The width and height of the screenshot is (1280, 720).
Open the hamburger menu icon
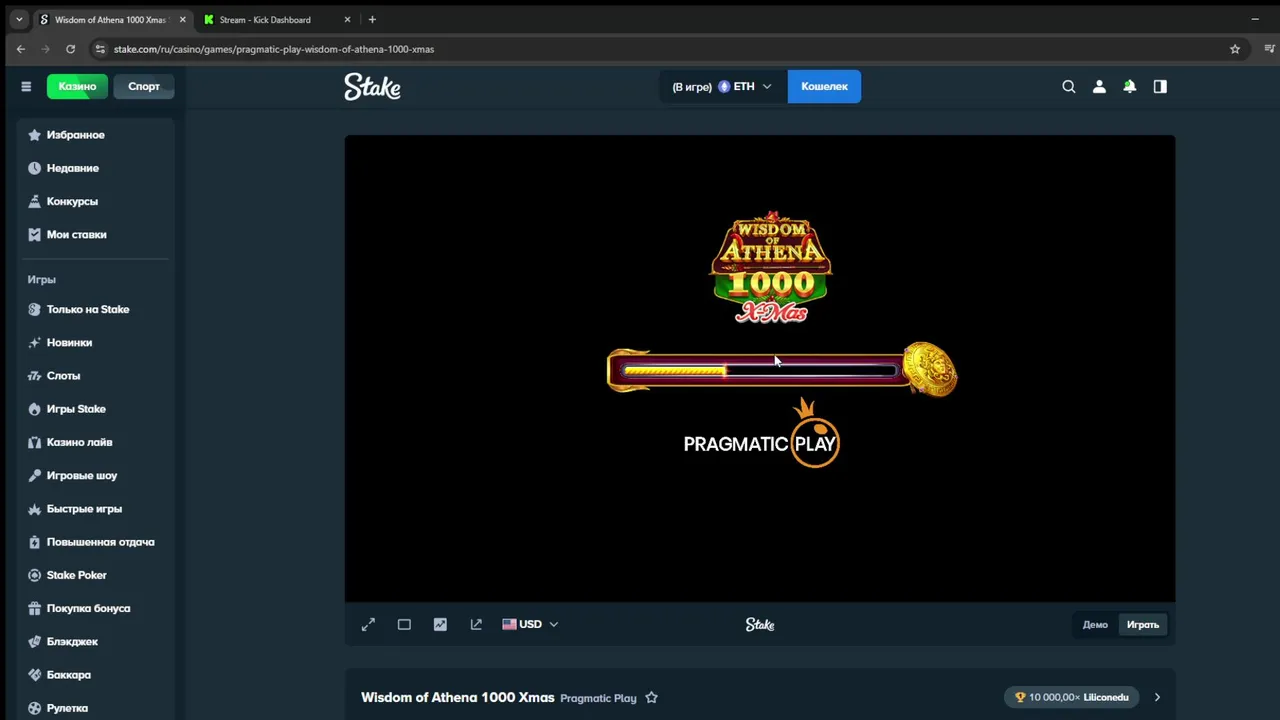pos(26,86)
